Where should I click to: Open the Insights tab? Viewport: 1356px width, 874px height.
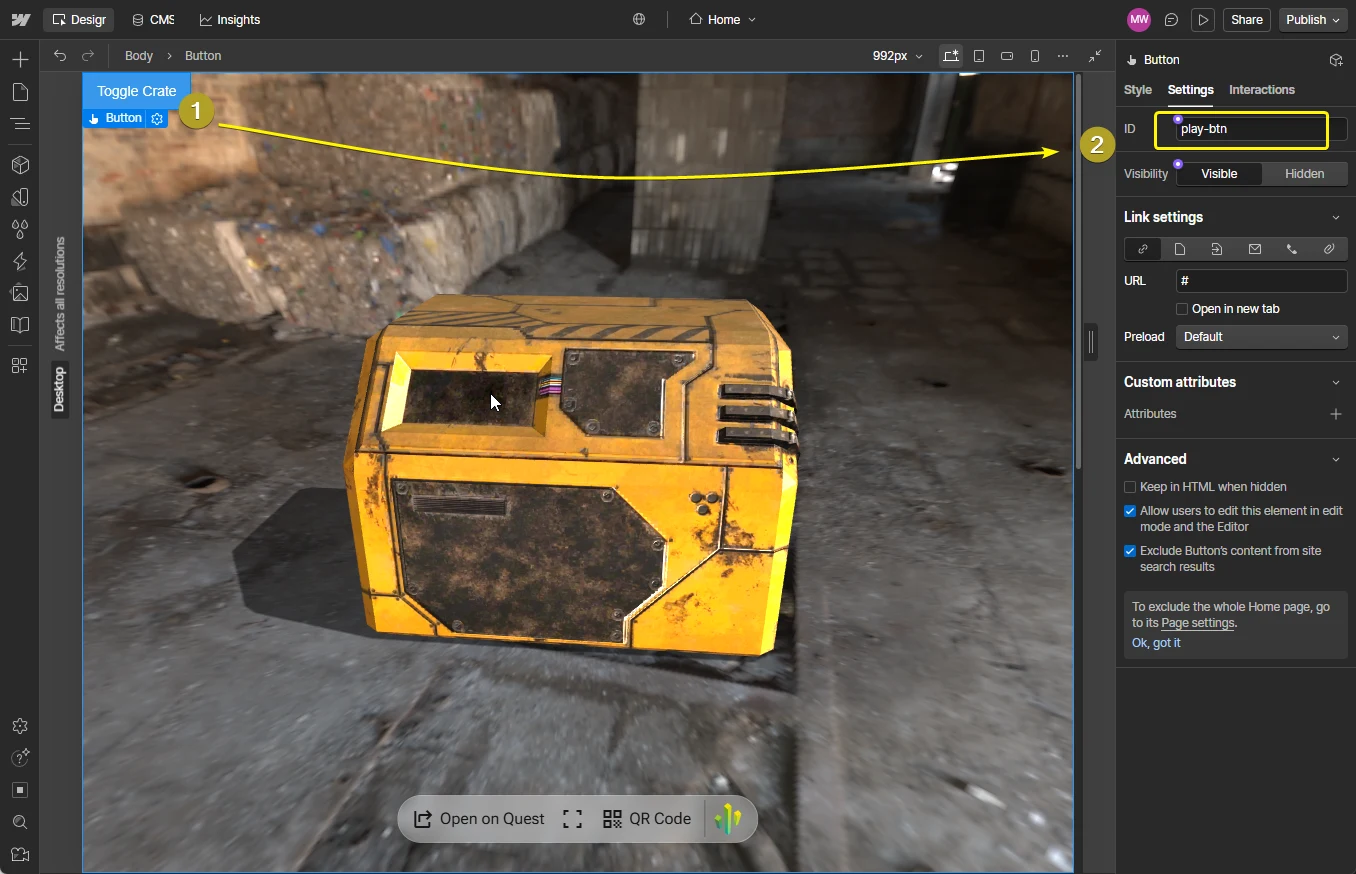point(230,20)
